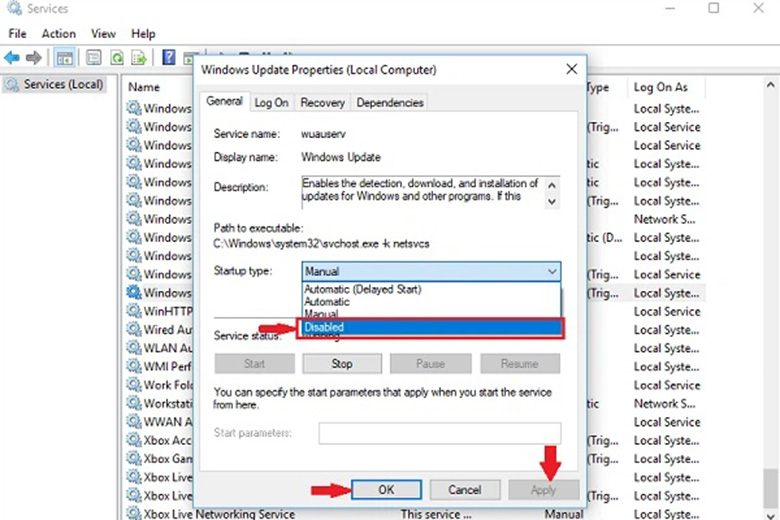Choose Automatic (Delayed Start) startup option
The height and width of the screenshot is (520, 780).
[x=363, y=289]
